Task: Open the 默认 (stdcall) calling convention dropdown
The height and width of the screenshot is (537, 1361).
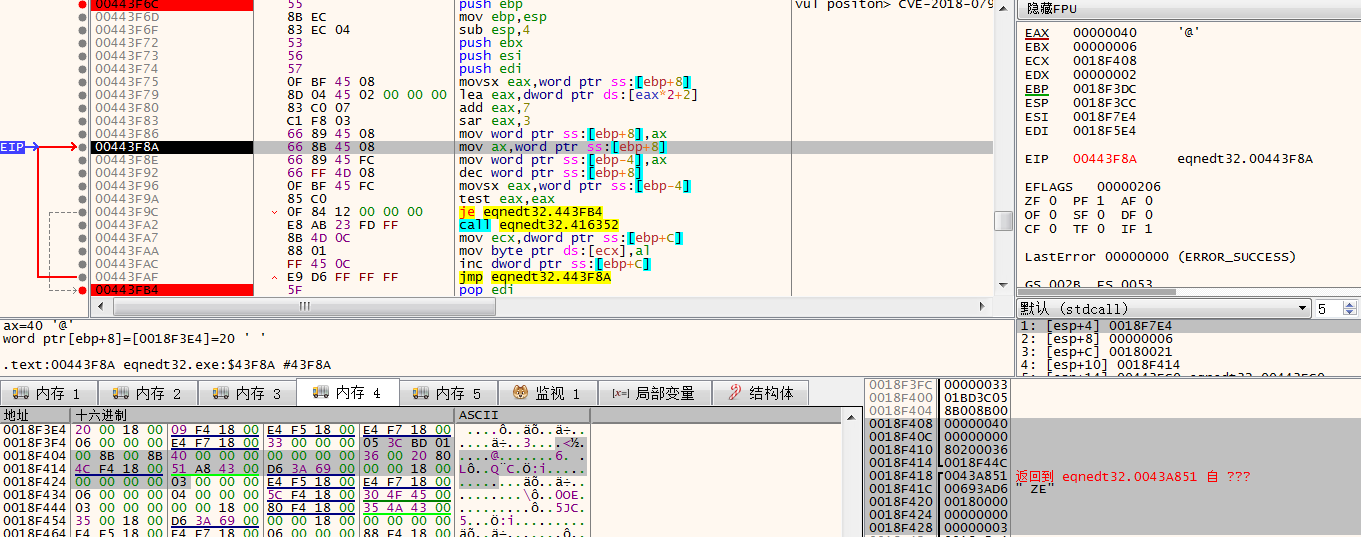Action: [x=1164, y=308]
